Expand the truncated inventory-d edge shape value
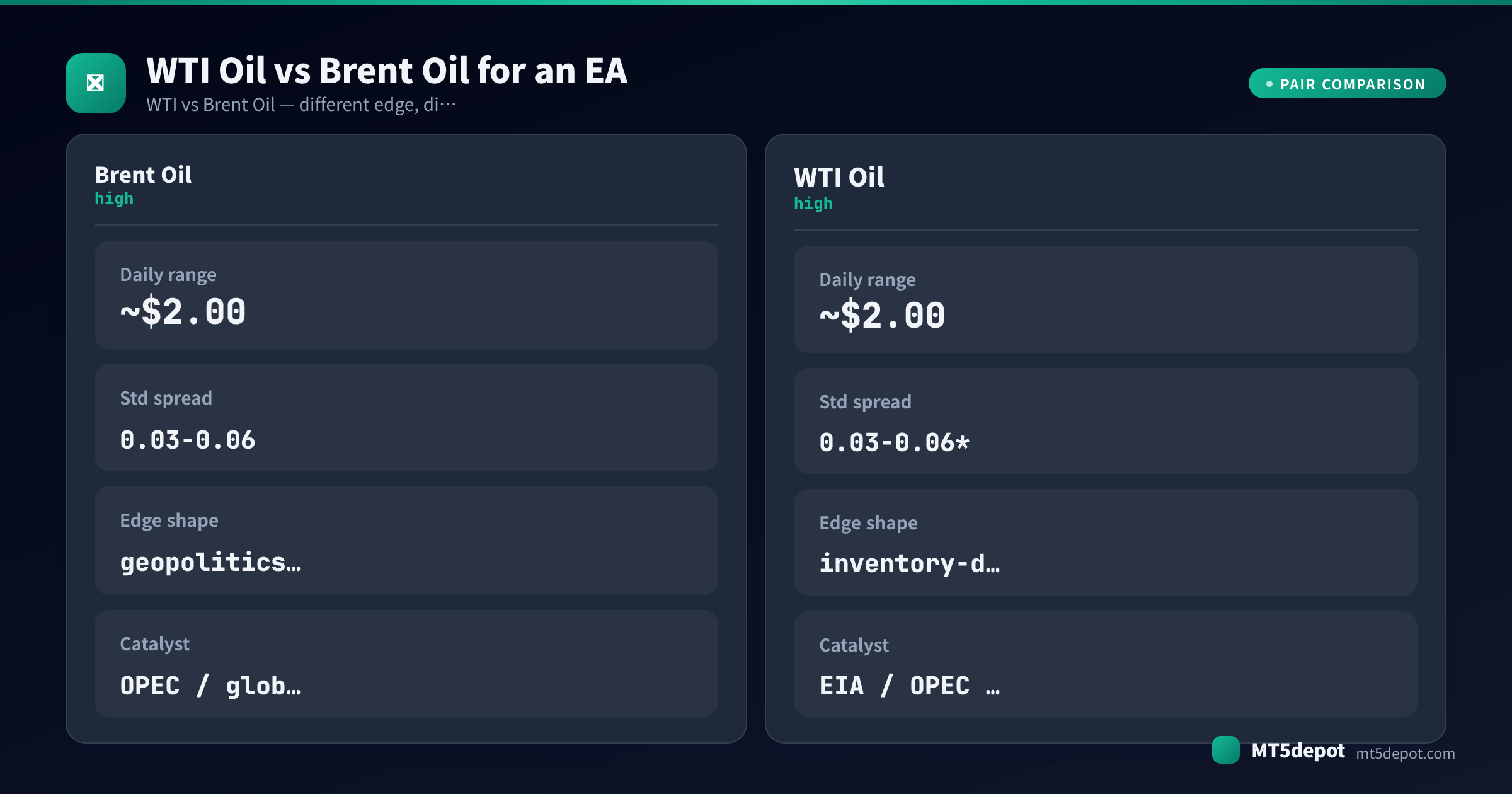Viewport: 1512px width, 794px height. 910,563
